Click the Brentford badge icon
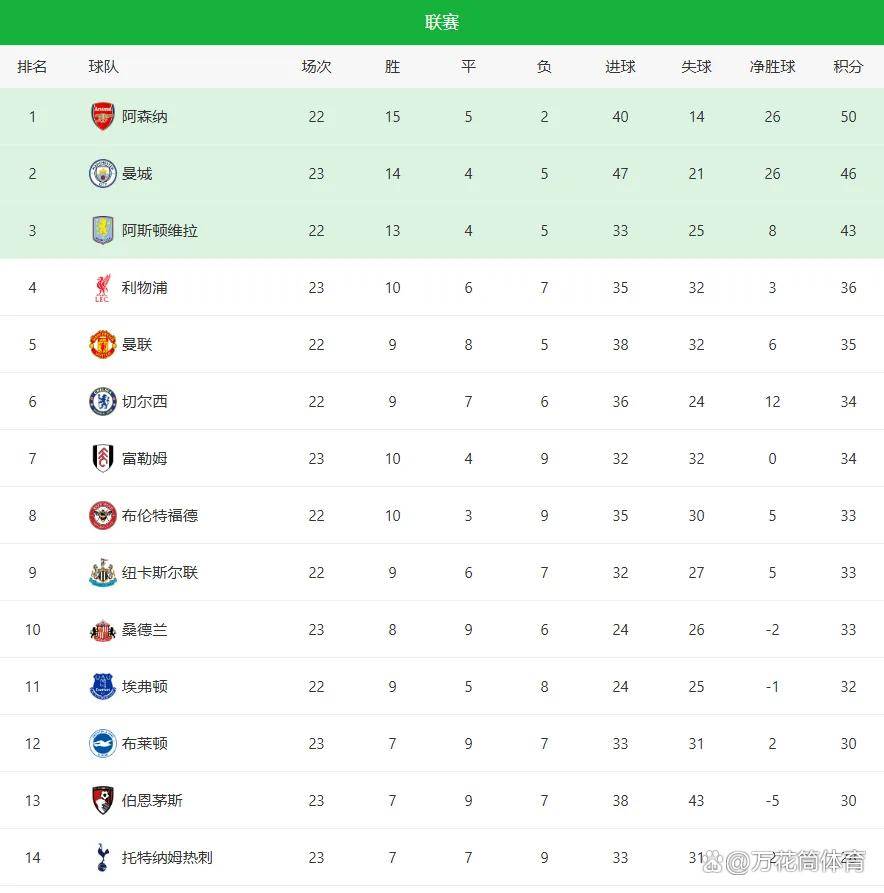The width and height of the screenshot is (884, 893). tap(103, 516)
